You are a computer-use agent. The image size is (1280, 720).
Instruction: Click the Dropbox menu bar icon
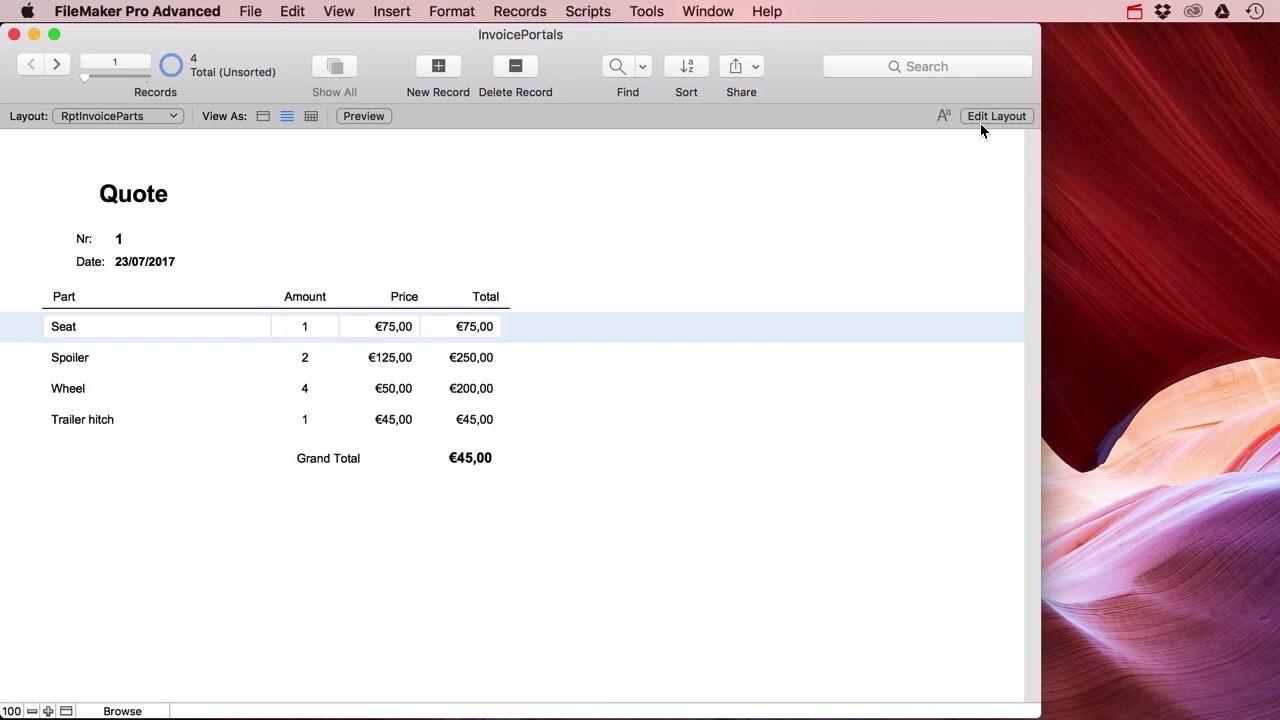(1163, 11)
